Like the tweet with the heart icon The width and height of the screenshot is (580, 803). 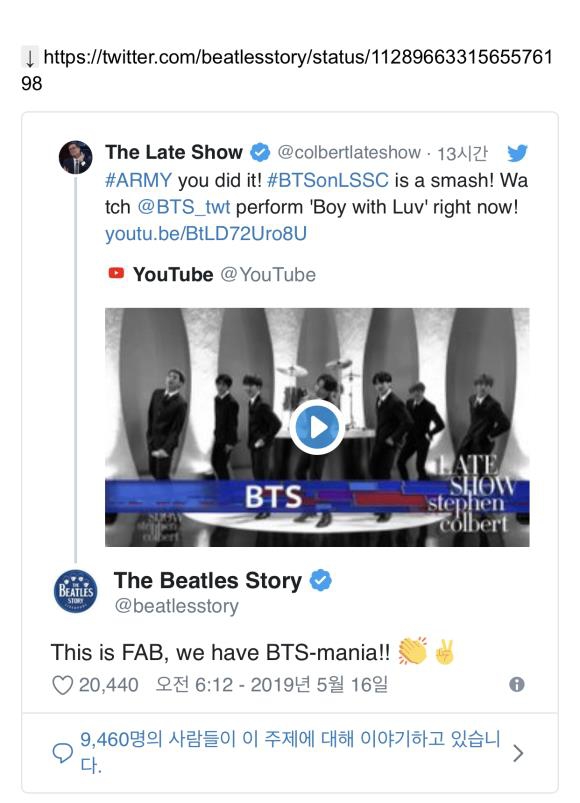tap(62, 685)
